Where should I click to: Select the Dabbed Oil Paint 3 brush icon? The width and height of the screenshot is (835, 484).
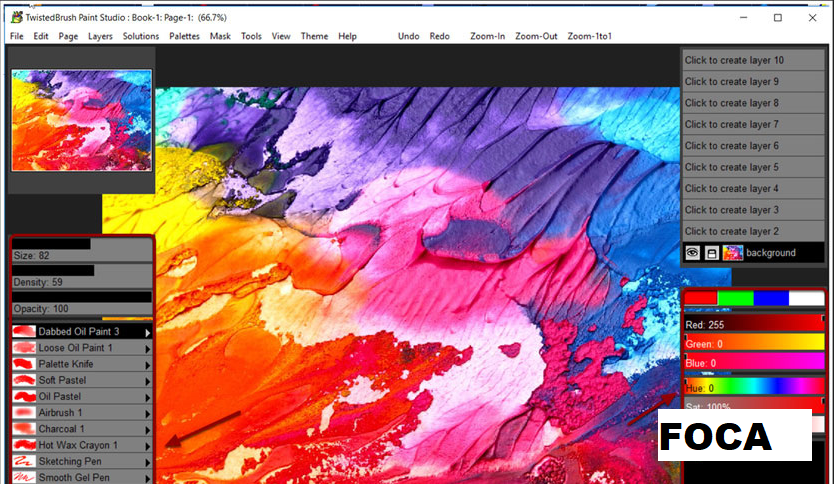[x=24, y=331]
